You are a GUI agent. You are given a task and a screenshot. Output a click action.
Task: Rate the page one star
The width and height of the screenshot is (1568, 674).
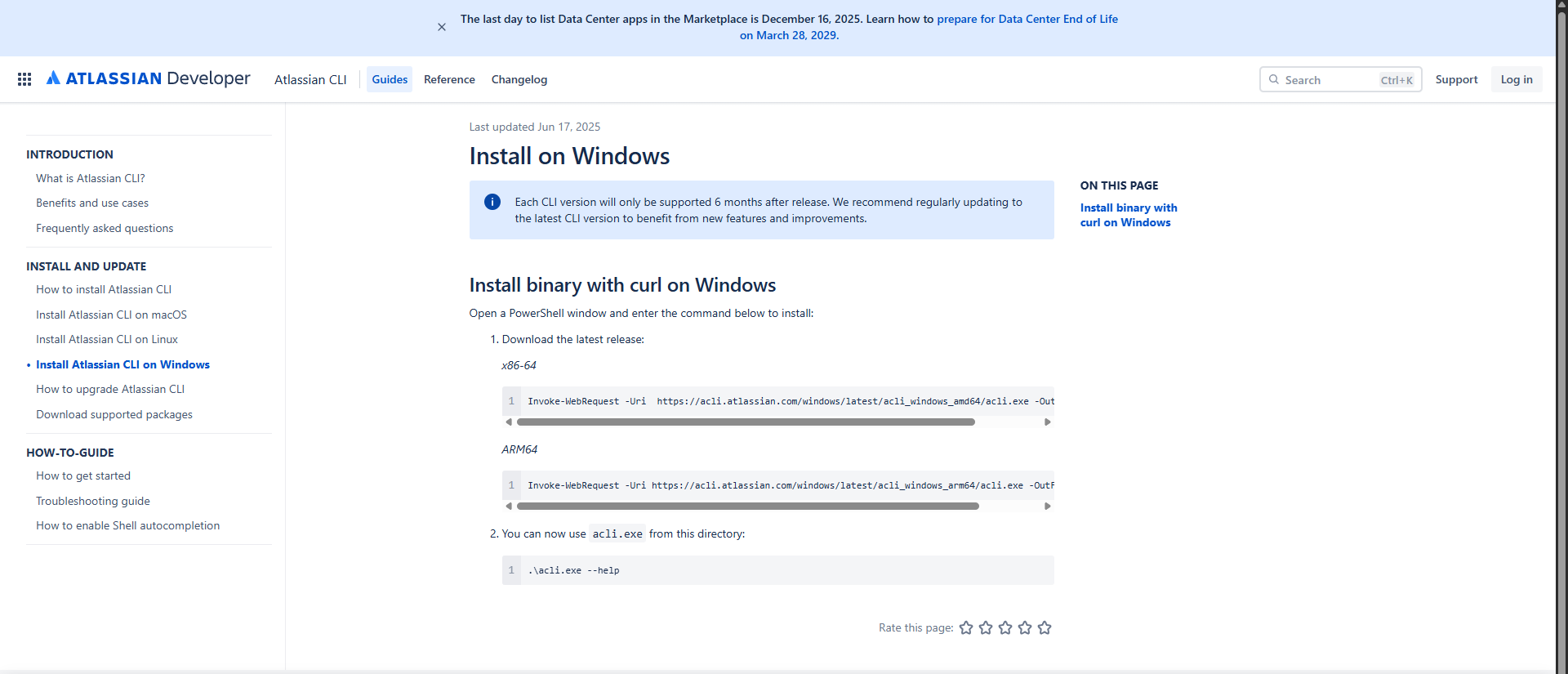(966, 627)
